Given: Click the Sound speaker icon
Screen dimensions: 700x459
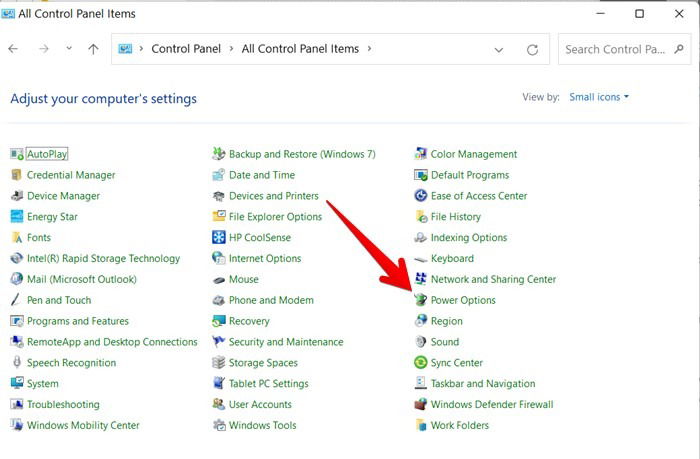Looking at the screenshot, I should coord(421,342).
